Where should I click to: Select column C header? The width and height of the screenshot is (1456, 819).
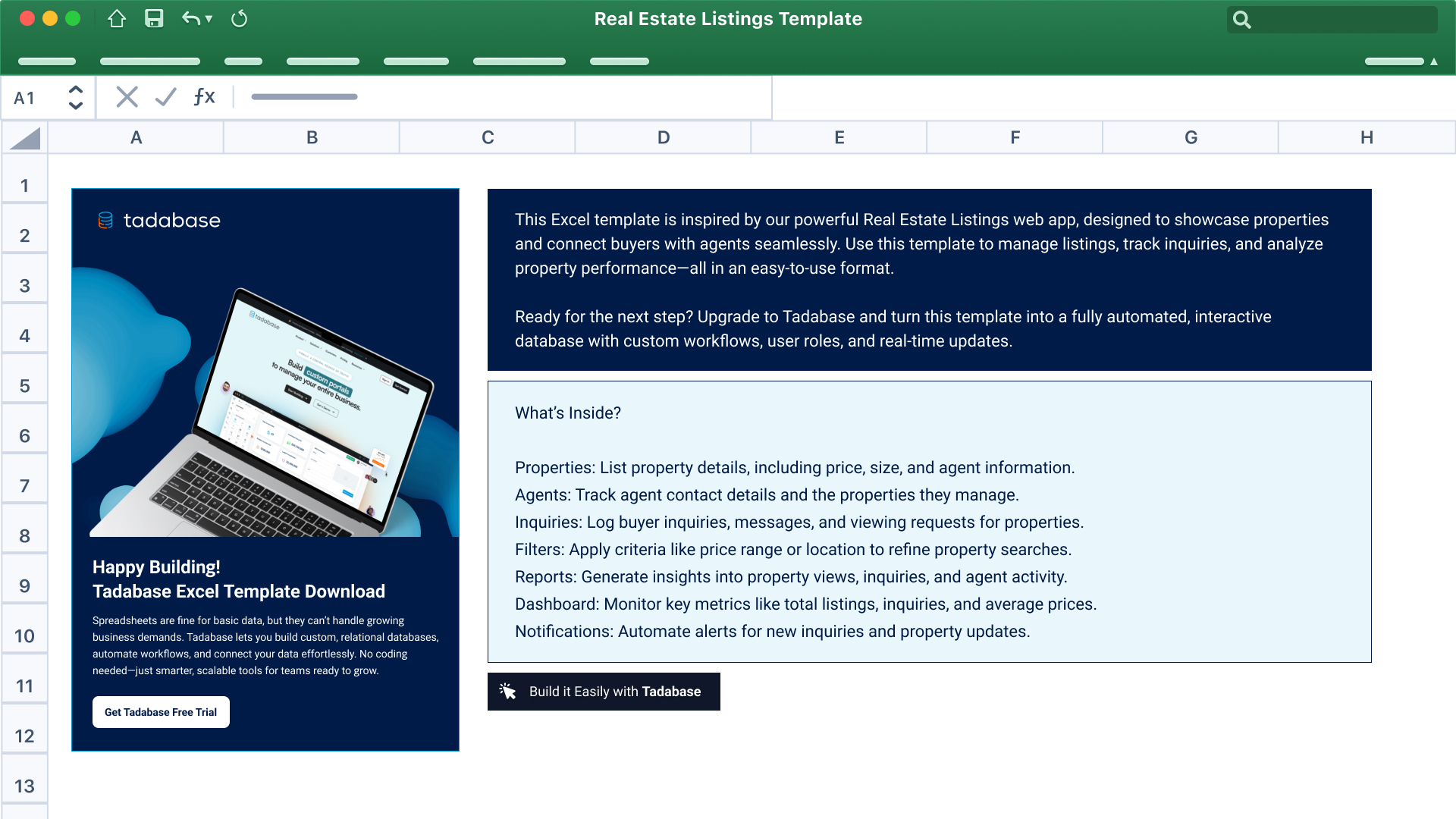[488, 138]
